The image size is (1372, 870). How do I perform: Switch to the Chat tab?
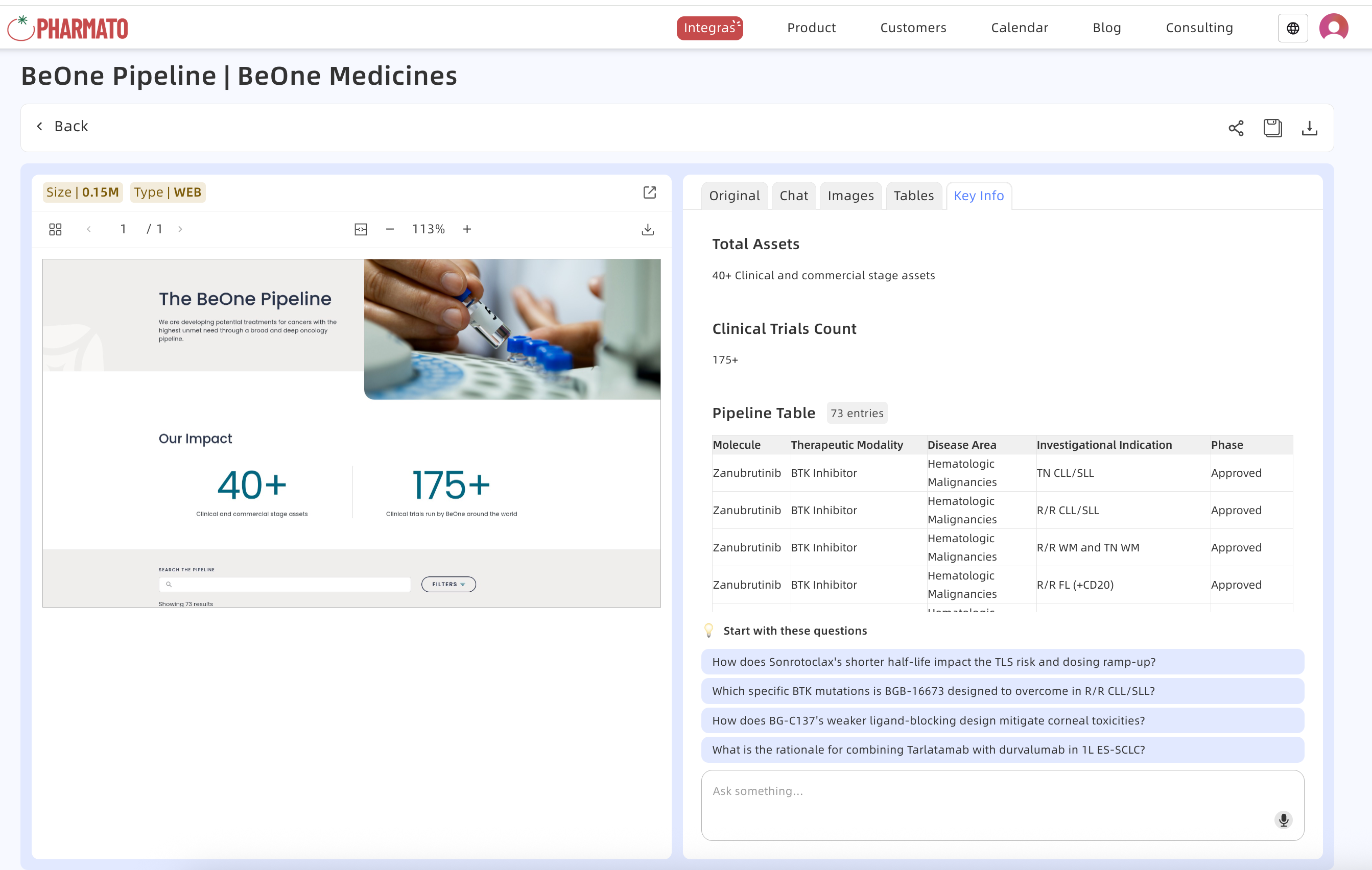[x=794, y=196]
